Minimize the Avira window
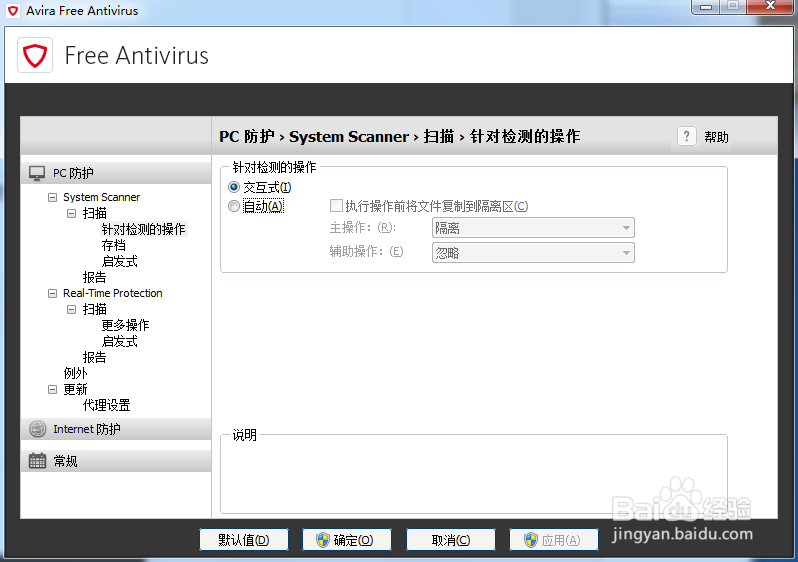This screenshot has height=562, width=798. point(706,6)
